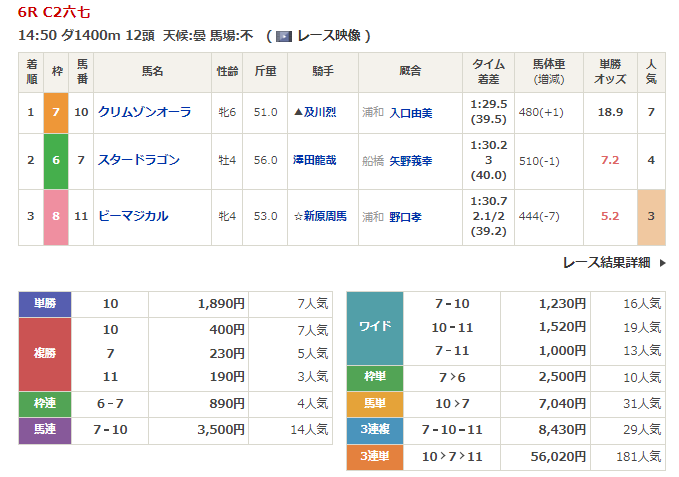Open horse スタードラゴン profile
This screenshot has height=477, width=679.
[139, 160]
